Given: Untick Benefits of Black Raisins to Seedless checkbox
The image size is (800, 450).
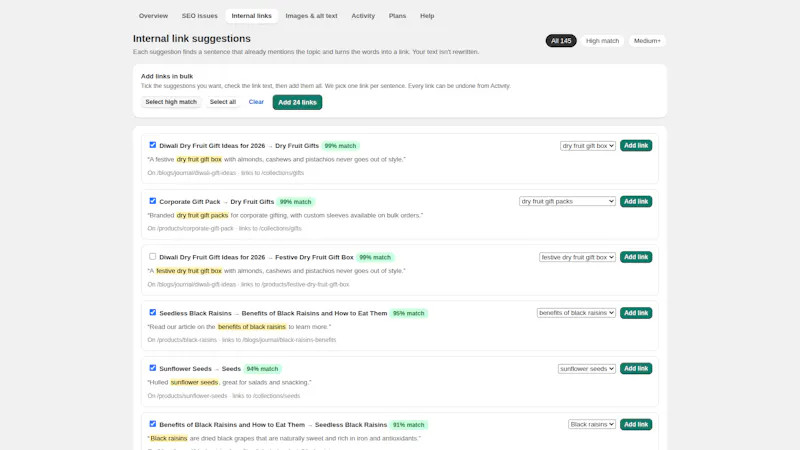Looking at the screenshot, I should pyautogui.click(x=153, y=424).
